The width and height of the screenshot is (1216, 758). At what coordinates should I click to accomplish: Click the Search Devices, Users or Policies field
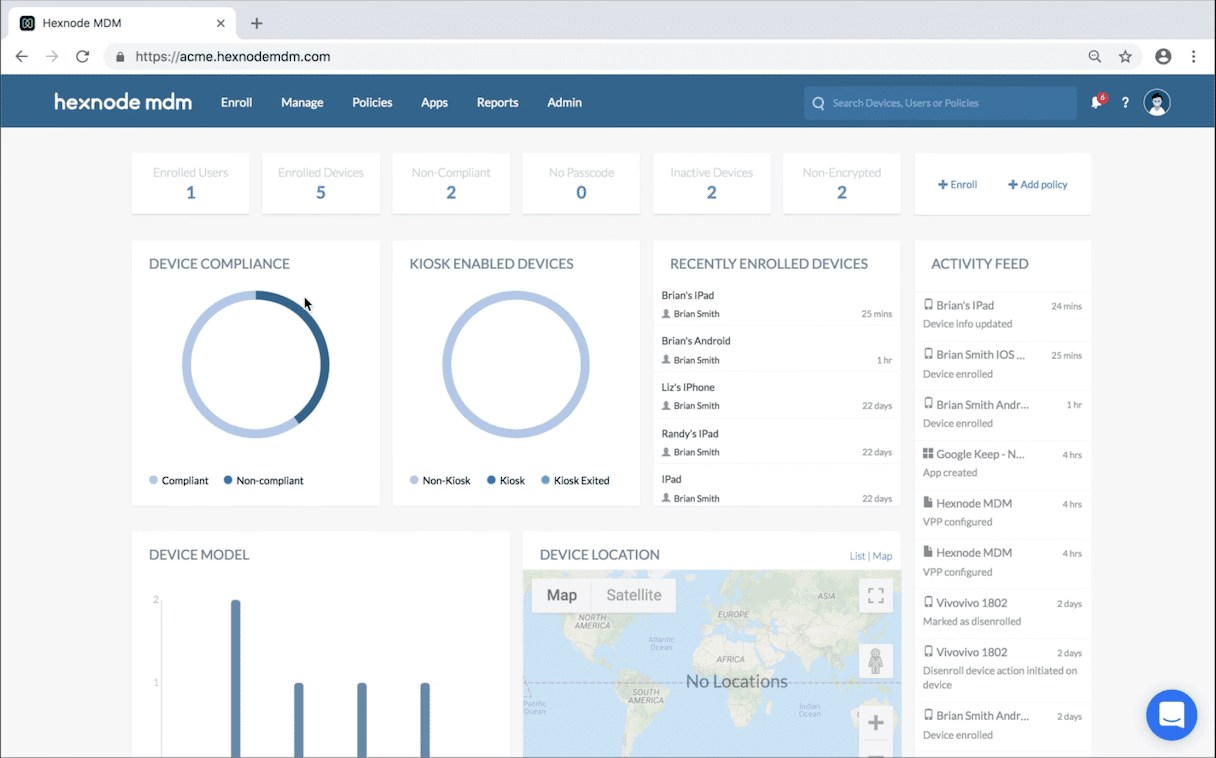pos(940,103)
